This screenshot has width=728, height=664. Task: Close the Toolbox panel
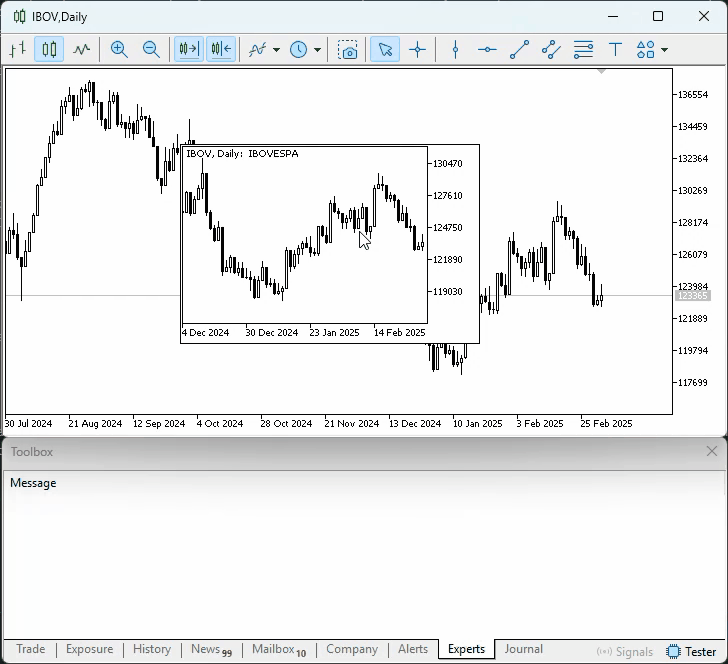(711, 451)
